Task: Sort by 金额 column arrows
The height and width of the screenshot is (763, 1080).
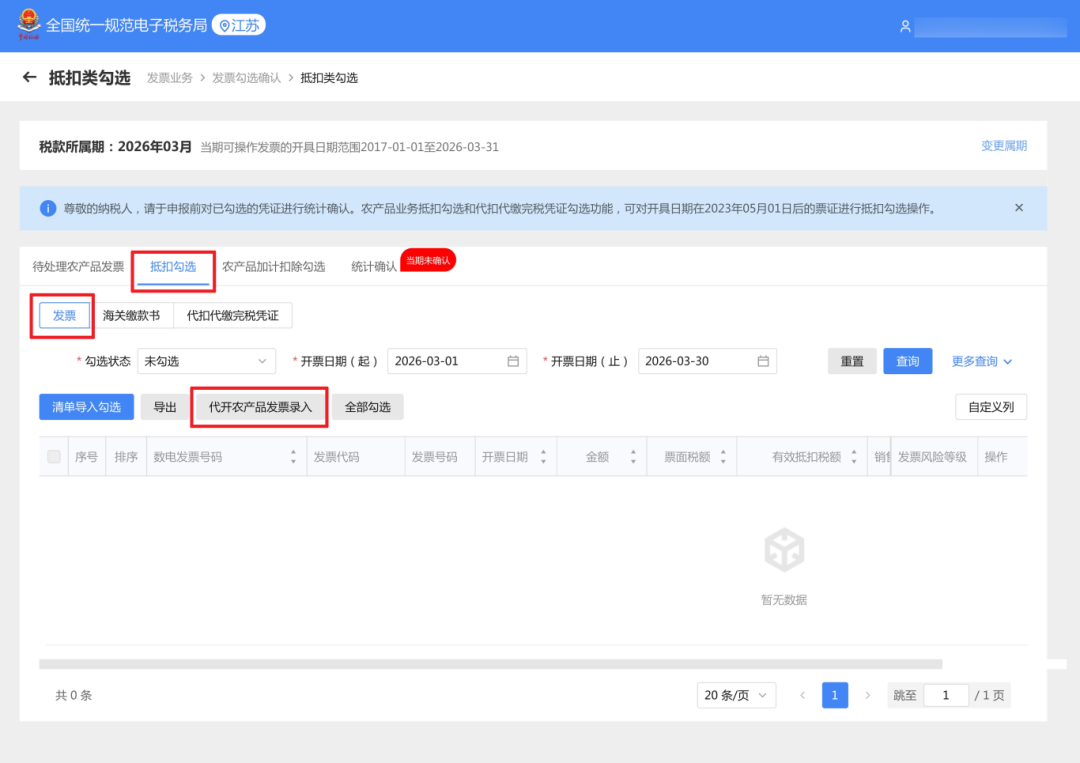Action: click(633, 457)
